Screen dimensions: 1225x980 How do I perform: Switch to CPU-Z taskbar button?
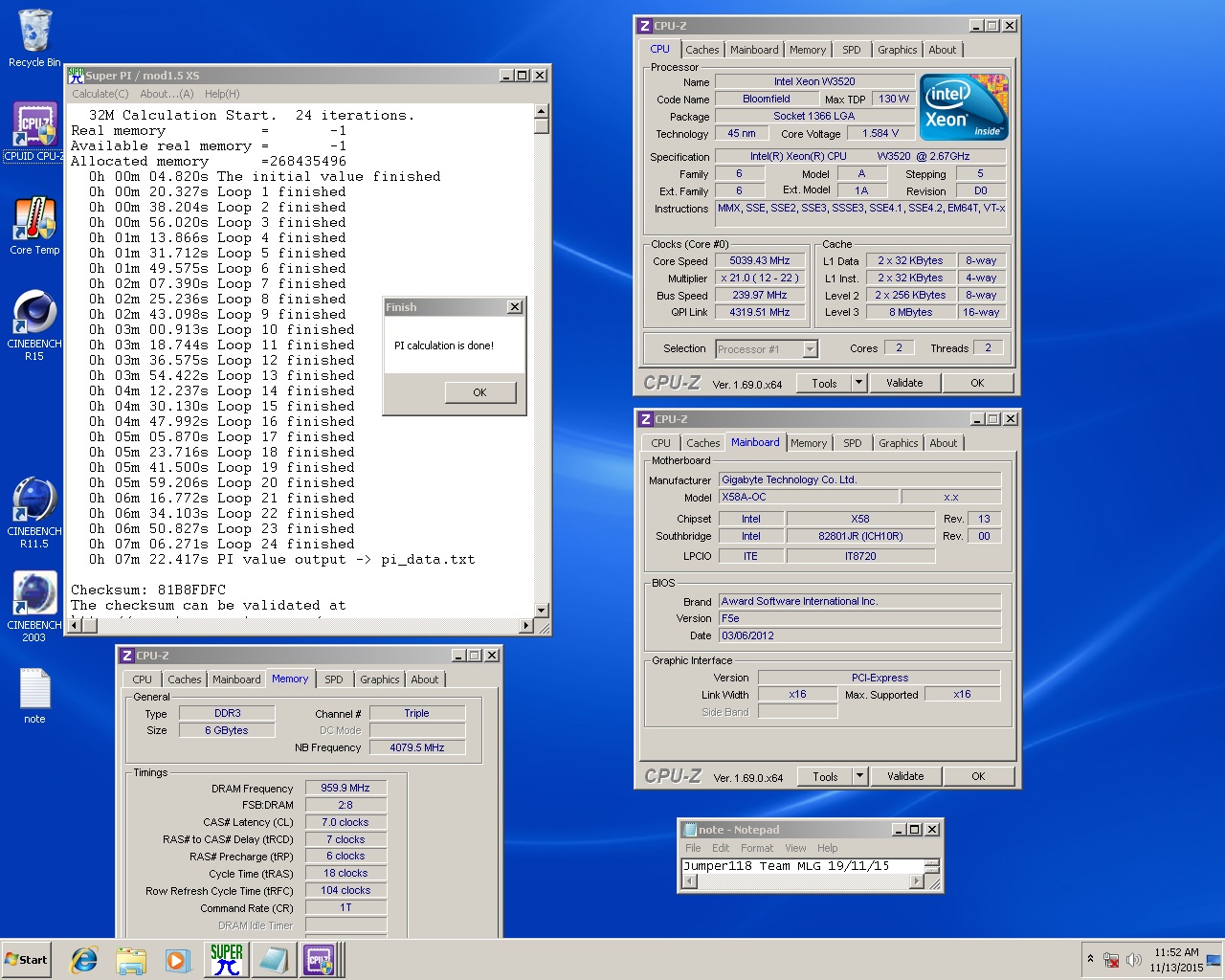(322, 960)
